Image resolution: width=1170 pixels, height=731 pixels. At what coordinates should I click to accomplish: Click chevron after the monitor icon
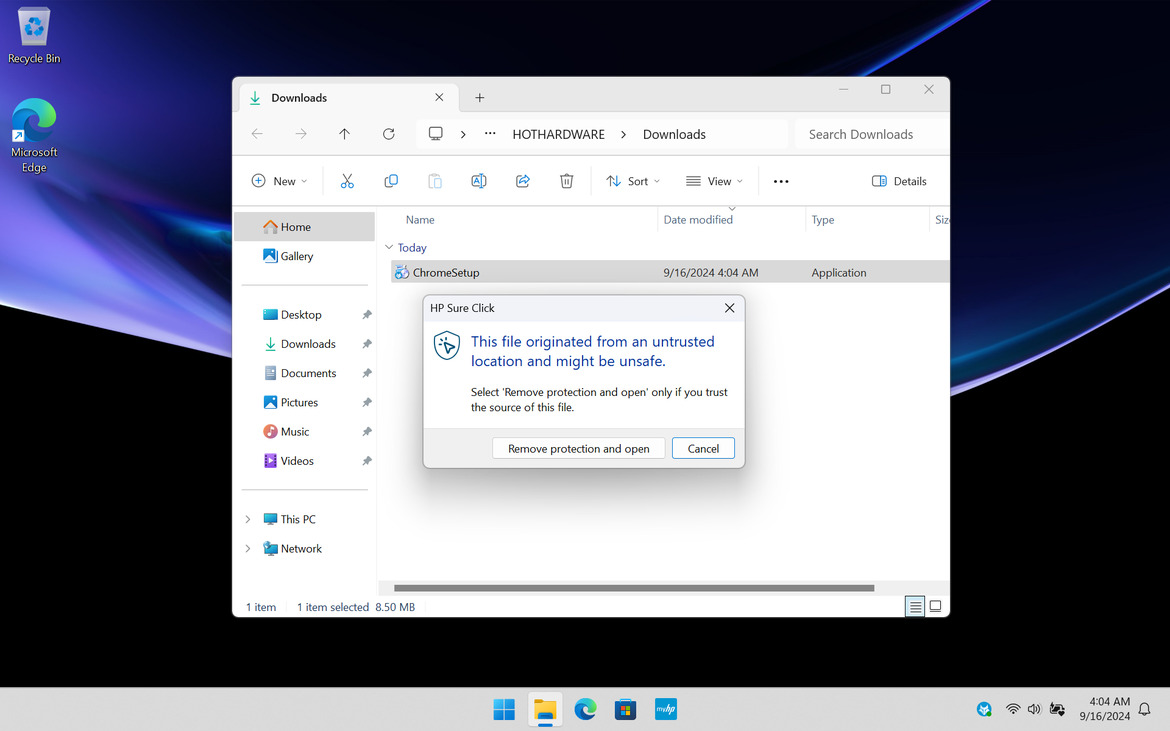463,134
